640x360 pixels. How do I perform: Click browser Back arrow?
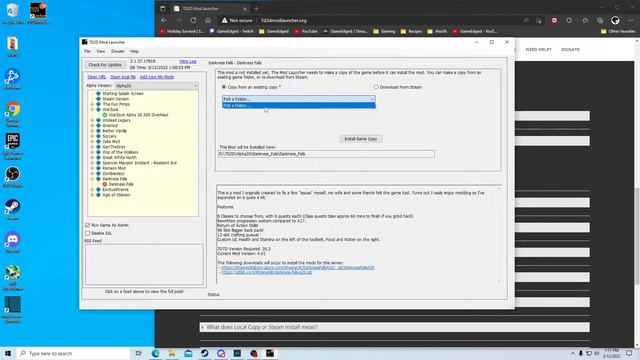click(x=164, y=20)
